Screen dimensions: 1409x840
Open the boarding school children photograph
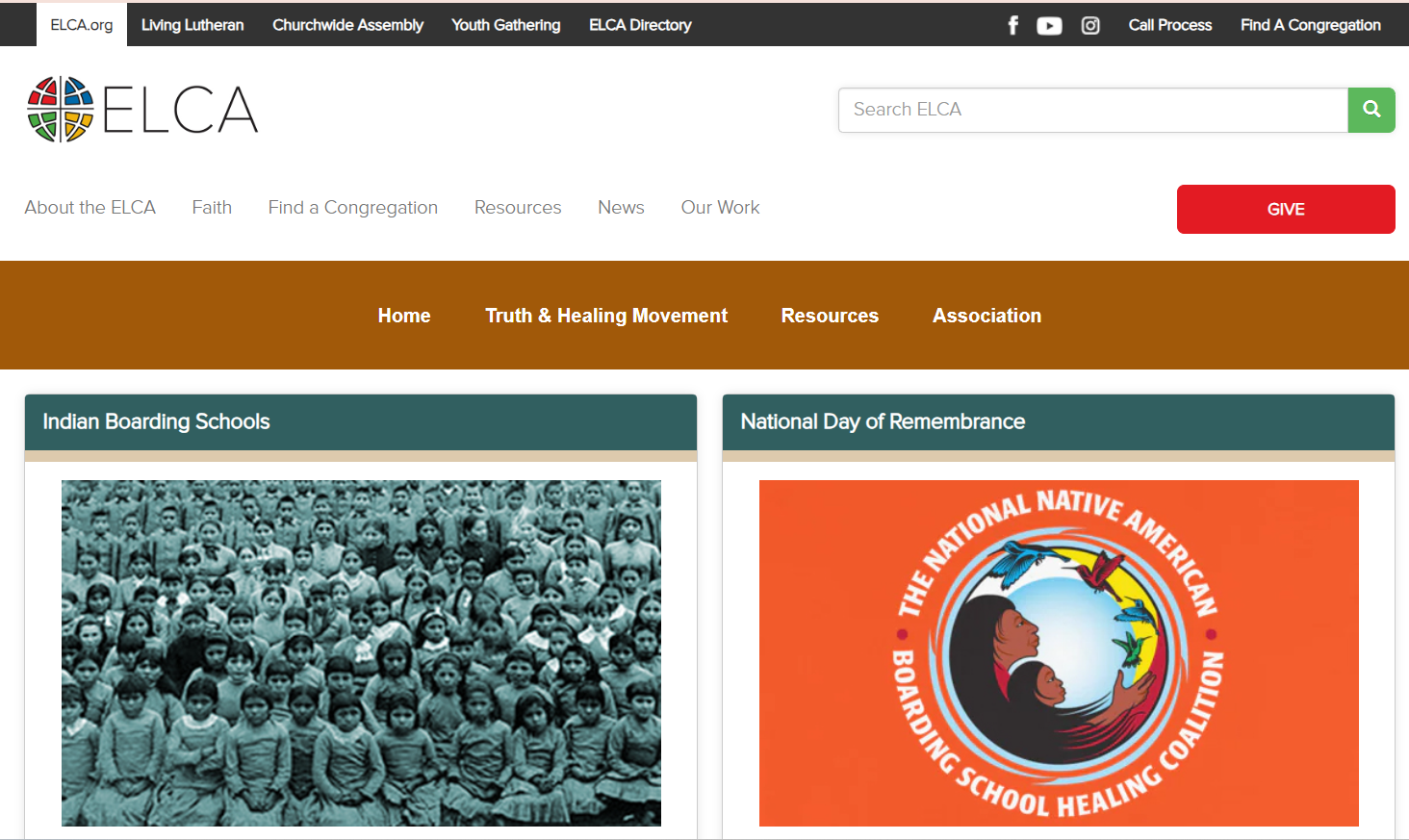361,653
